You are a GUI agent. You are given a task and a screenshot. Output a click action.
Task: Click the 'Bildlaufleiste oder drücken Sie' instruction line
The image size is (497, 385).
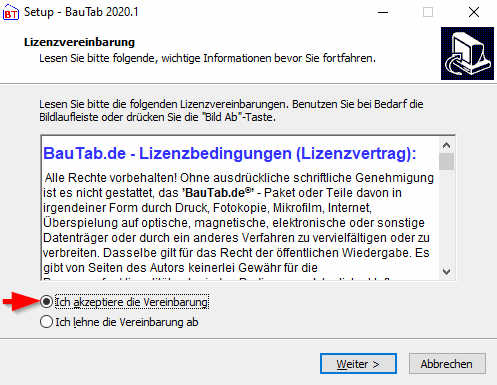(157, 117)
